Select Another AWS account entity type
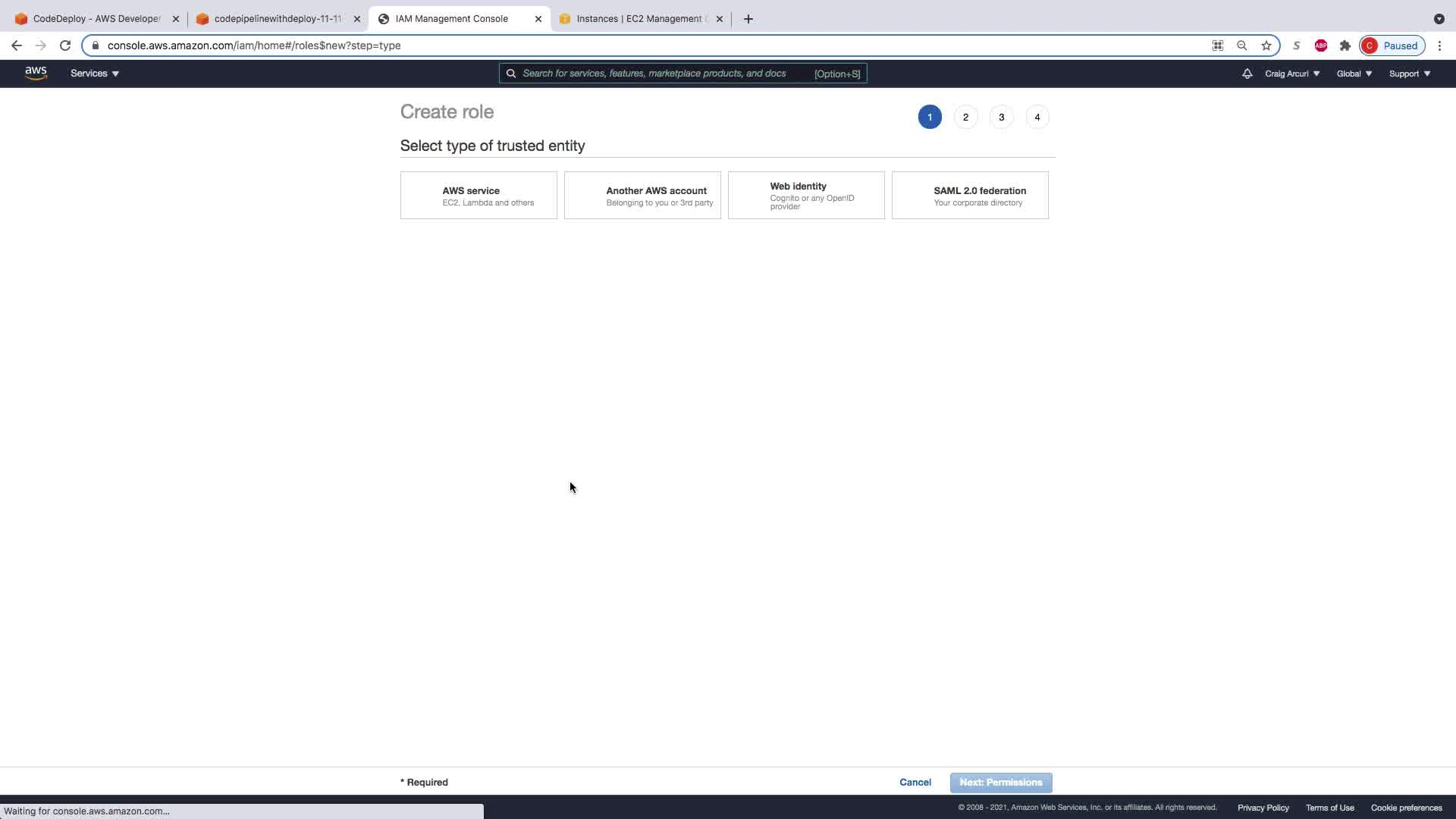Viewport: 1456px width, 819px height. pyautogui.click(x=642, y=196)
